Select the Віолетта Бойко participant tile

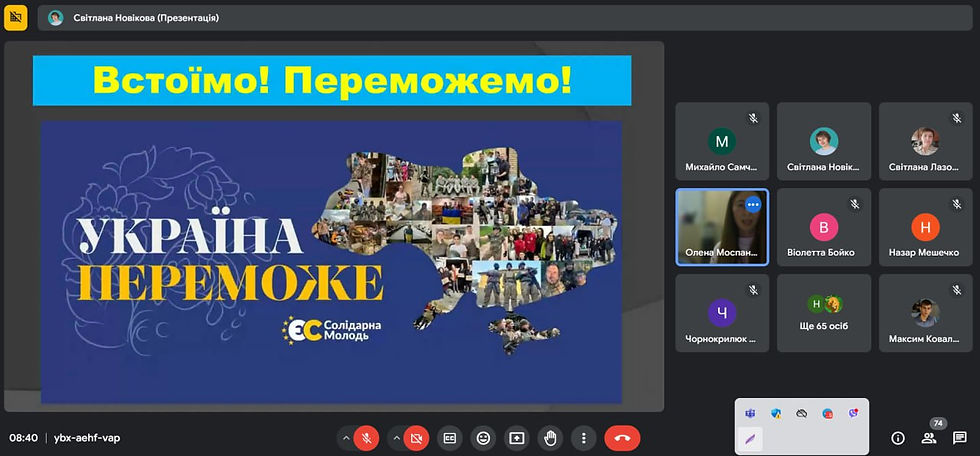(824, 227)
